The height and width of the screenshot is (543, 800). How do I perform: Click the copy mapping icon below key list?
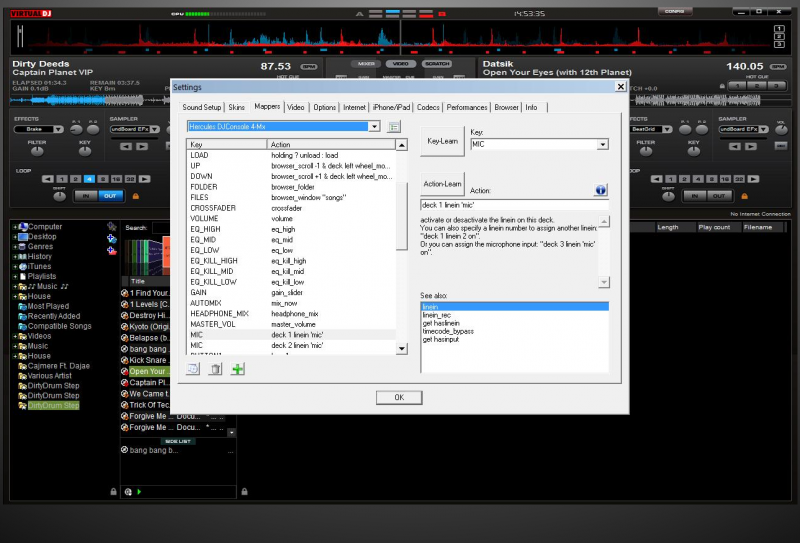pos(194,369)
